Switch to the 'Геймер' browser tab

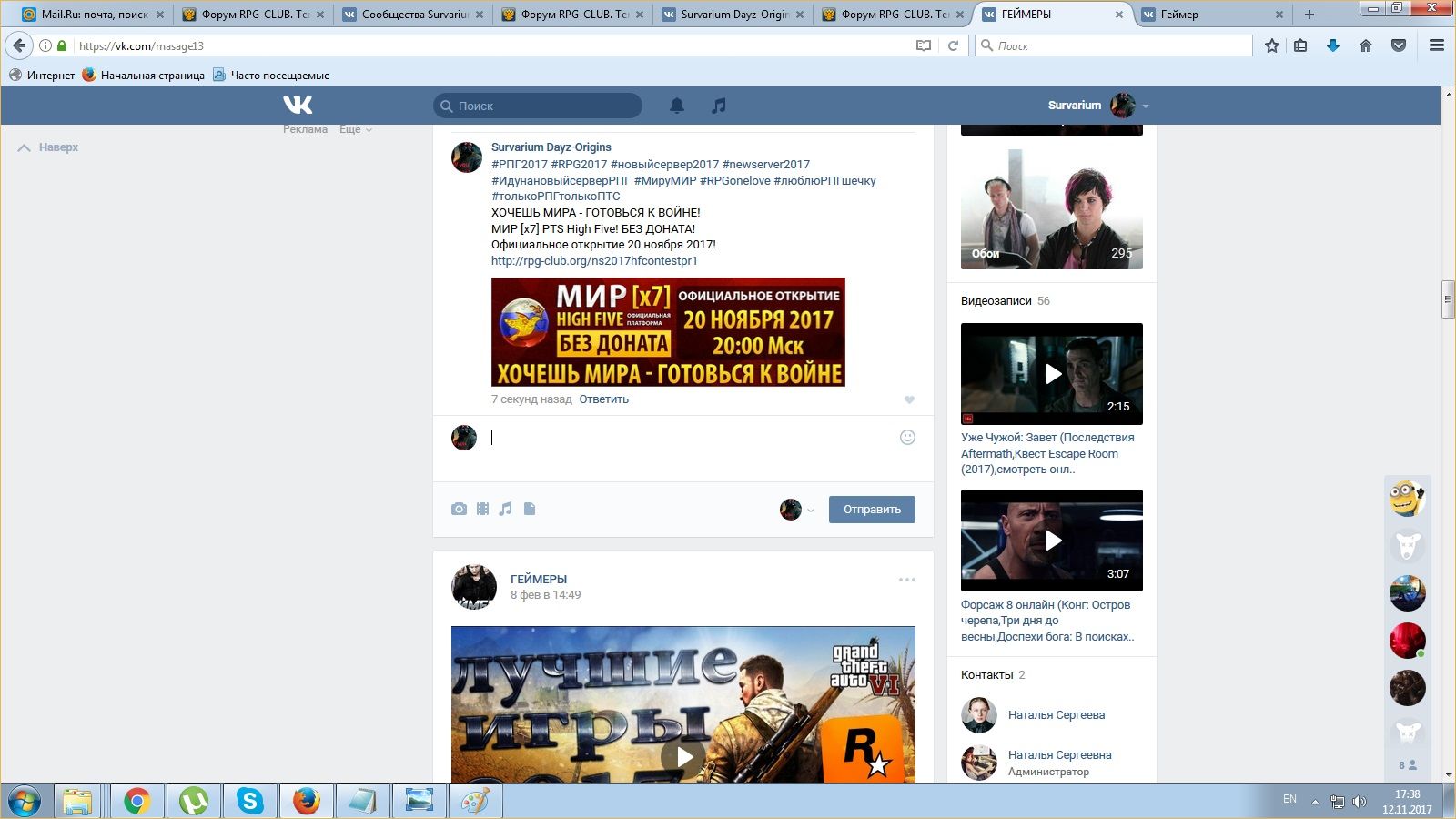pos(1210,15)
